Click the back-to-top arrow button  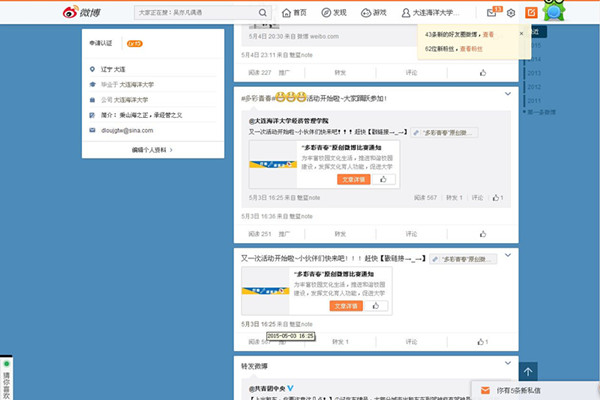(529, 371)
